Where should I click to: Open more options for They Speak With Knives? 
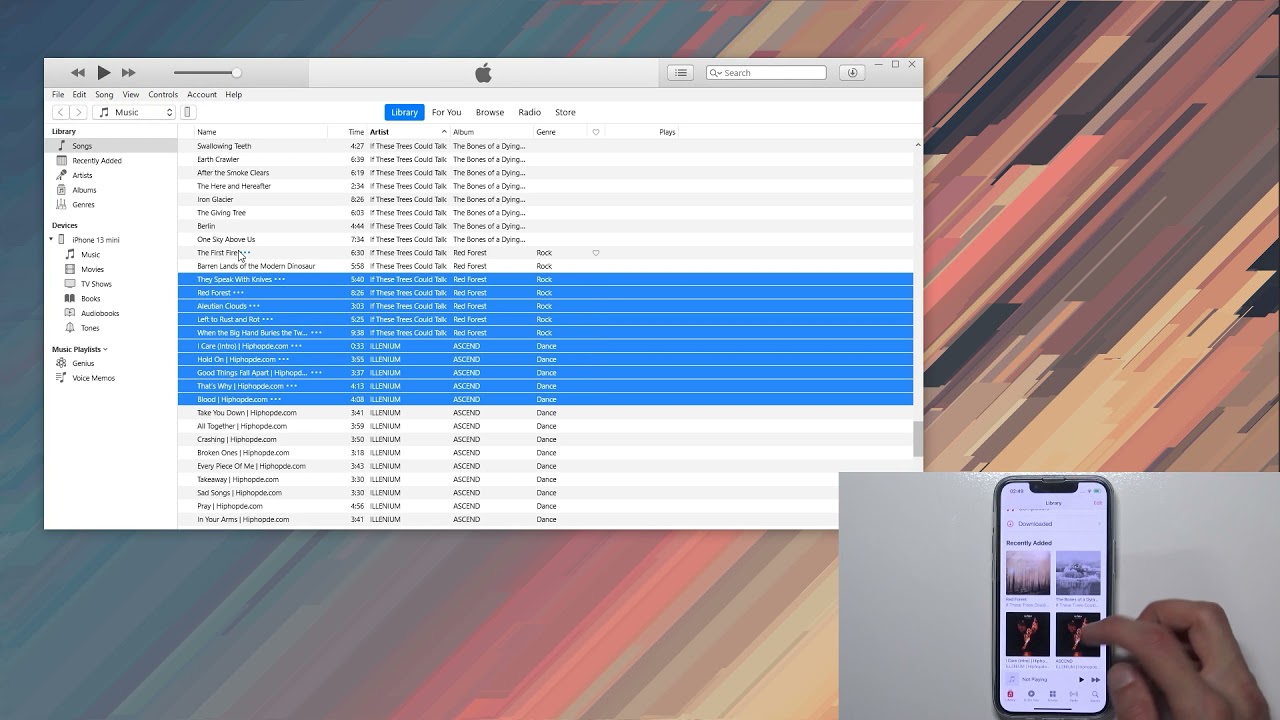click(x=279, y=280)
